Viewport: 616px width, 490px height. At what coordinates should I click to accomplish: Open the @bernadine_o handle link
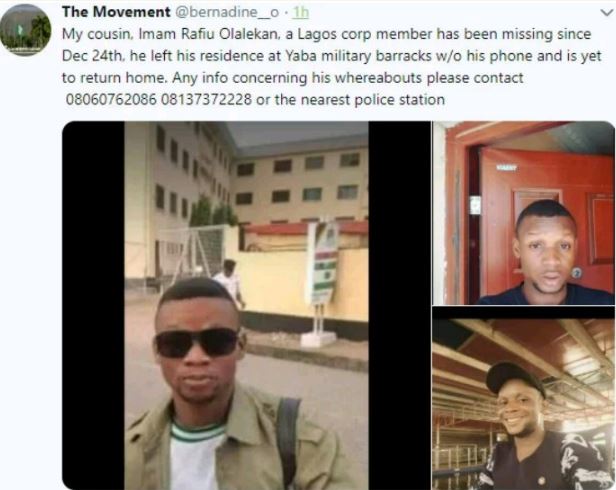(x=226, y=12)
